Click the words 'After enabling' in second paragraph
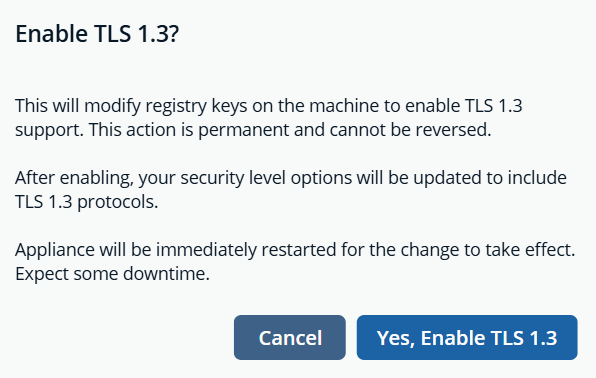This screenshot has width=596, height=378. (x=73, y=178)
